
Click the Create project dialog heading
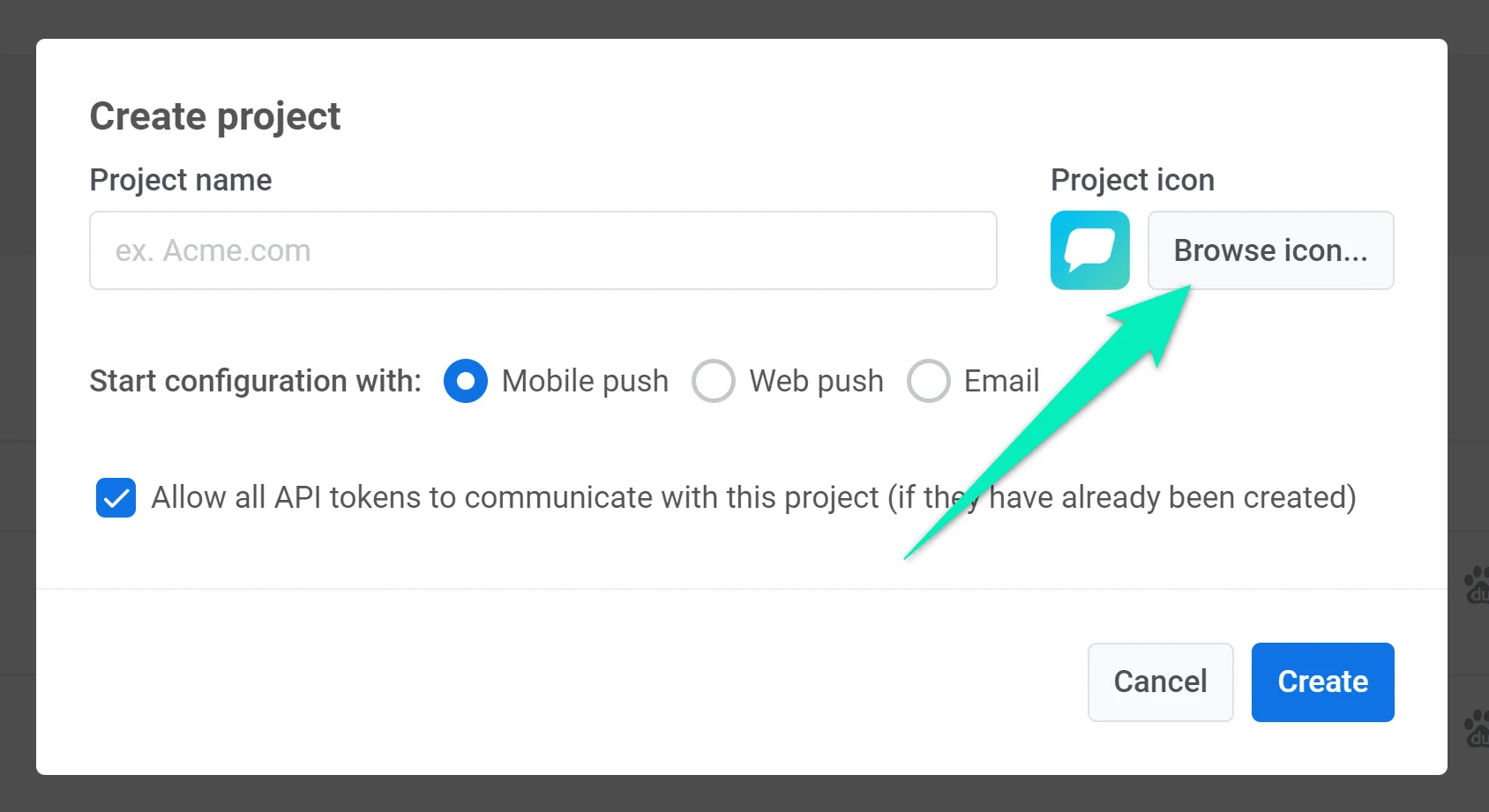(x=214, y=115)
